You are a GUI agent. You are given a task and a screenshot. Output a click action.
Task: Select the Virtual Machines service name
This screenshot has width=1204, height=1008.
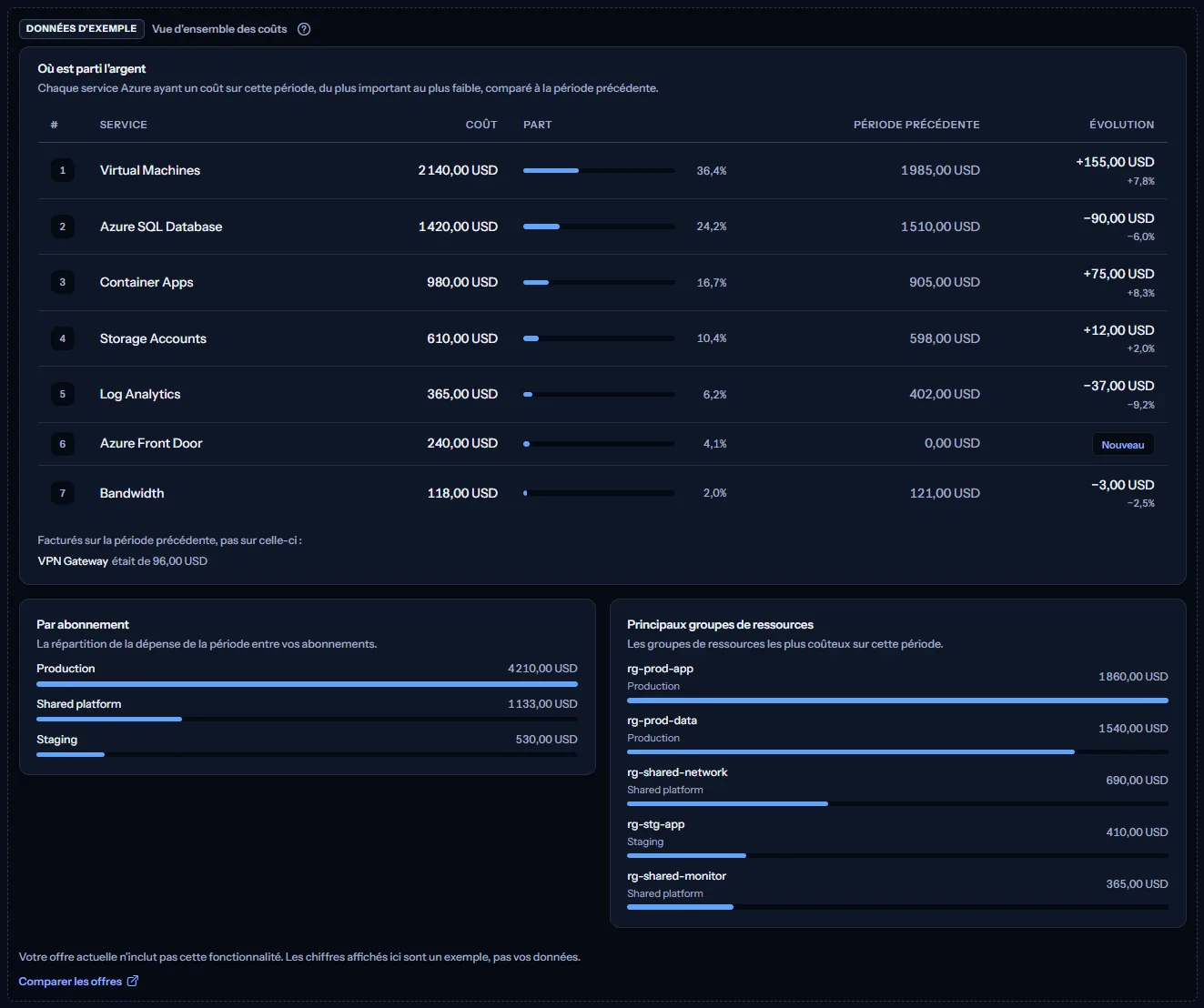coord(150,170)
